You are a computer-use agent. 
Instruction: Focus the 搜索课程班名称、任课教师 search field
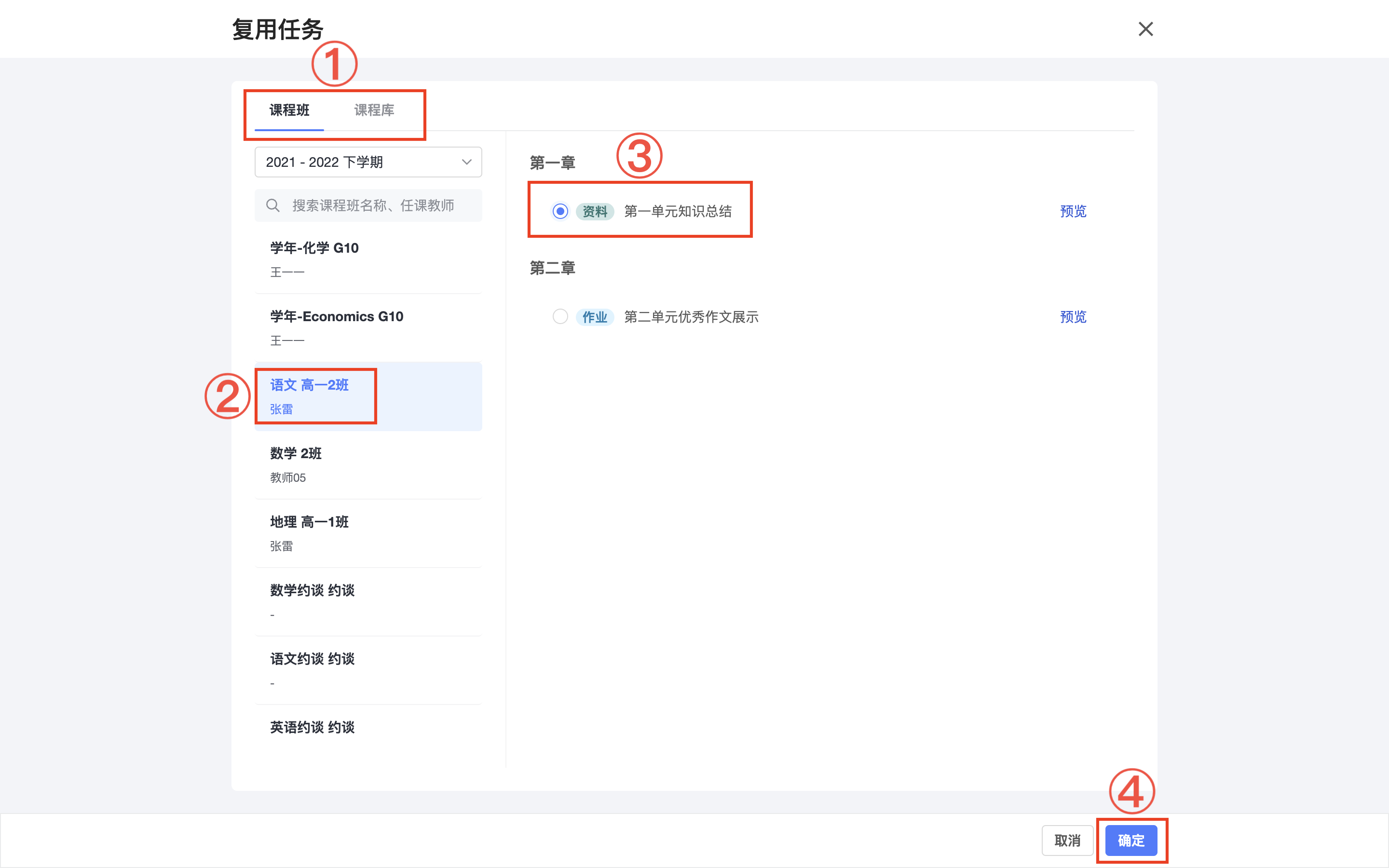click(368, 205)
